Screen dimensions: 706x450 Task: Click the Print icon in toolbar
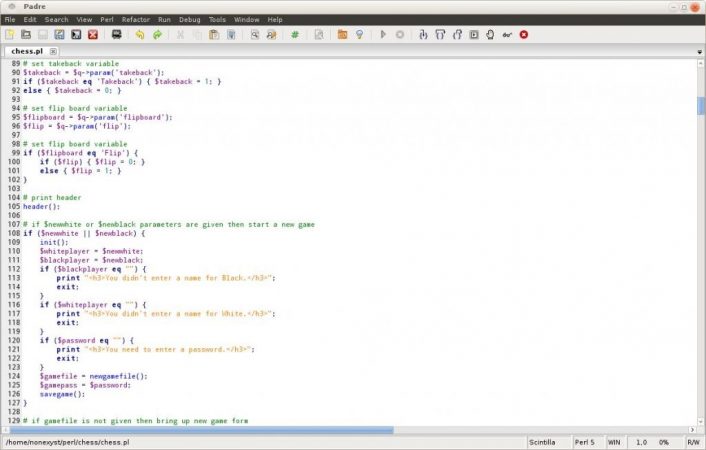click(117, 34)
